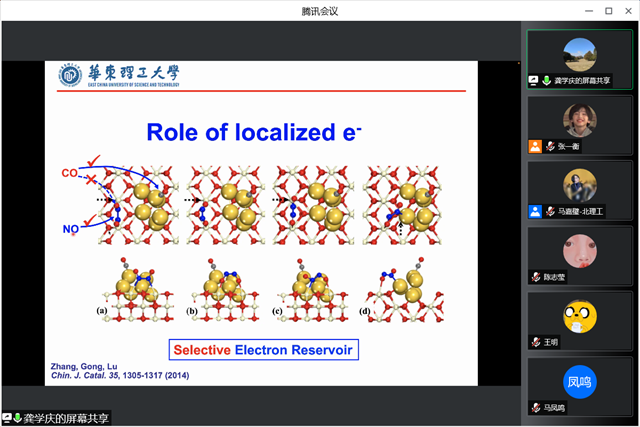Screen dimensions: 640x427
Task: Click 马凤鸣's muted microphone icon
Action: point(535,407)
